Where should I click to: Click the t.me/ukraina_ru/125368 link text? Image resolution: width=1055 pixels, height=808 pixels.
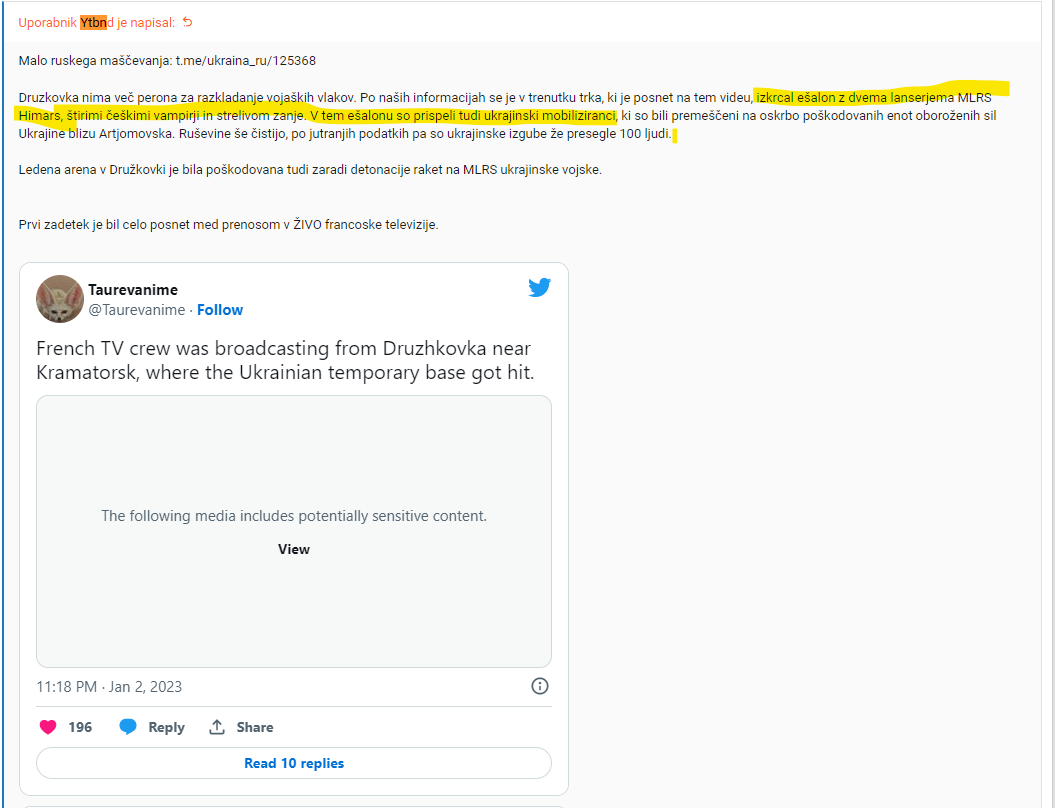(246, 61)
